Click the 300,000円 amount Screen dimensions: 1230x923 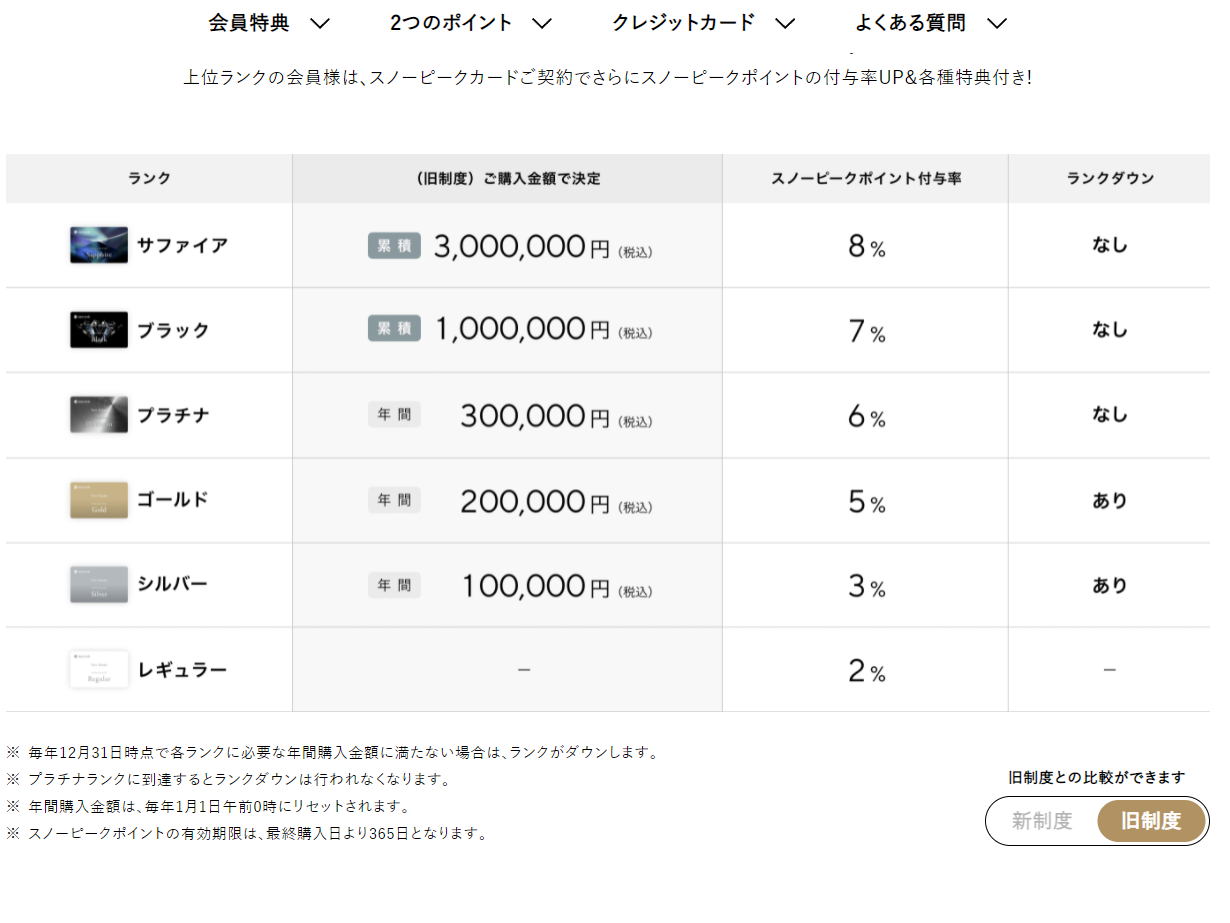pos(535,416)
